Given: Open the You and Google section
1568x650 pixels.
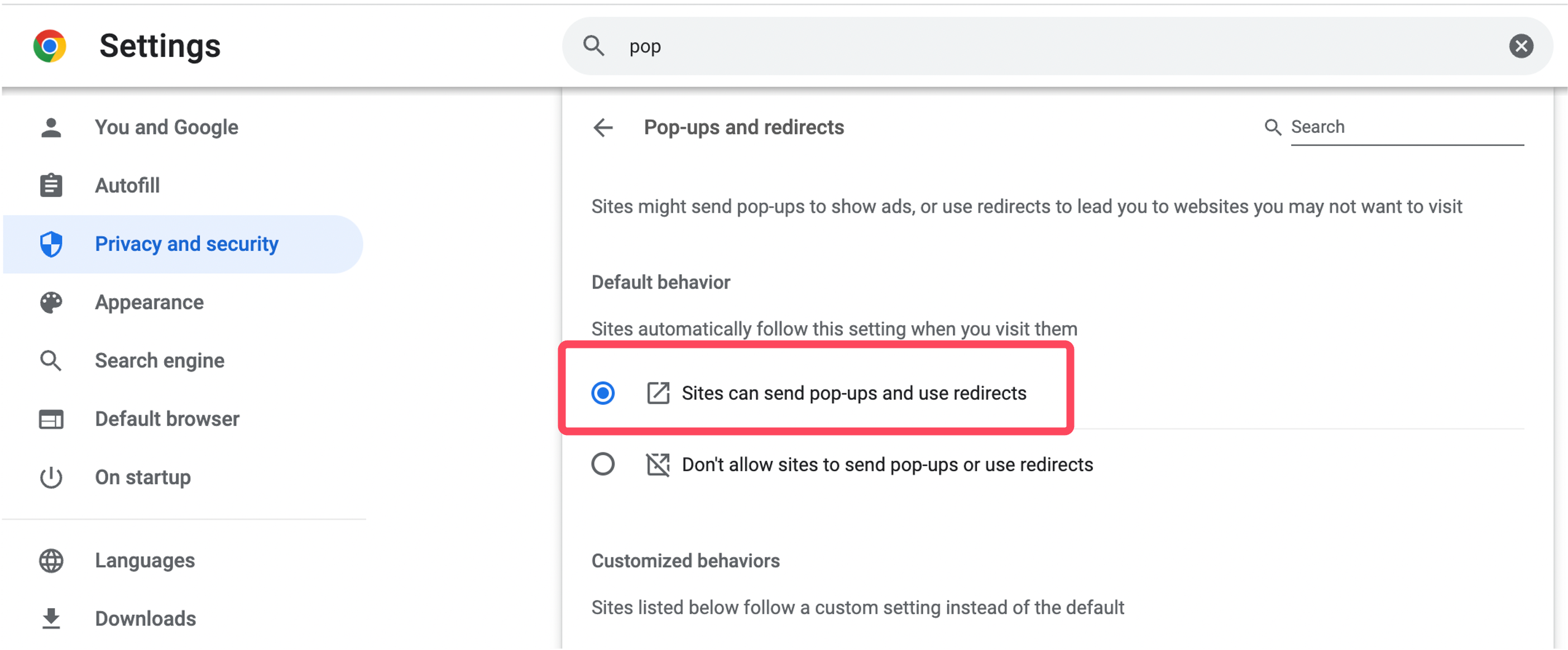Looking at the screenshot, I should [x=166, y=128].
